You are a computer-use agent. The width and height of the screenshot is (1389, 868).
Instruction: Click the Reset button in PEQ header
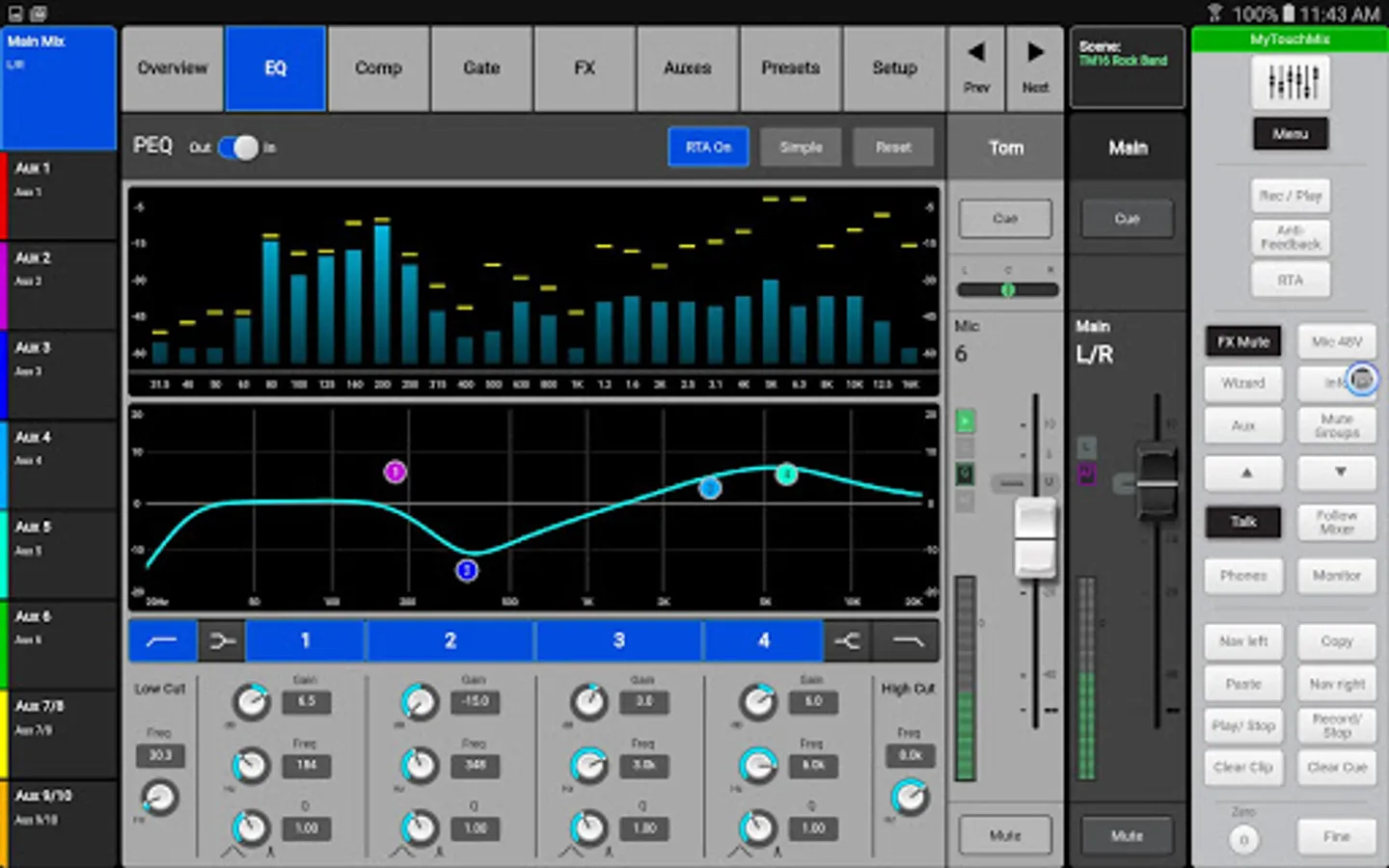(x=893, y=148)
